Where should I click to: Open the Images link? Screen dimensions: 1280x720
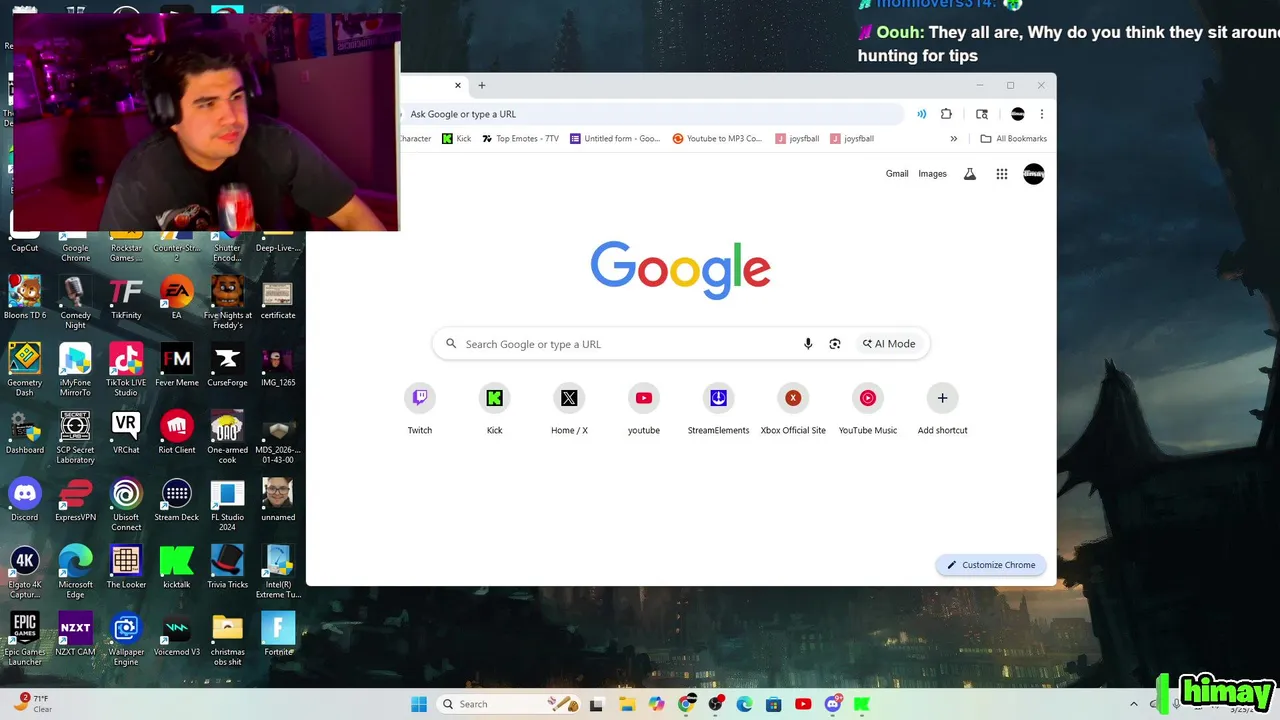tap(932, 174)
